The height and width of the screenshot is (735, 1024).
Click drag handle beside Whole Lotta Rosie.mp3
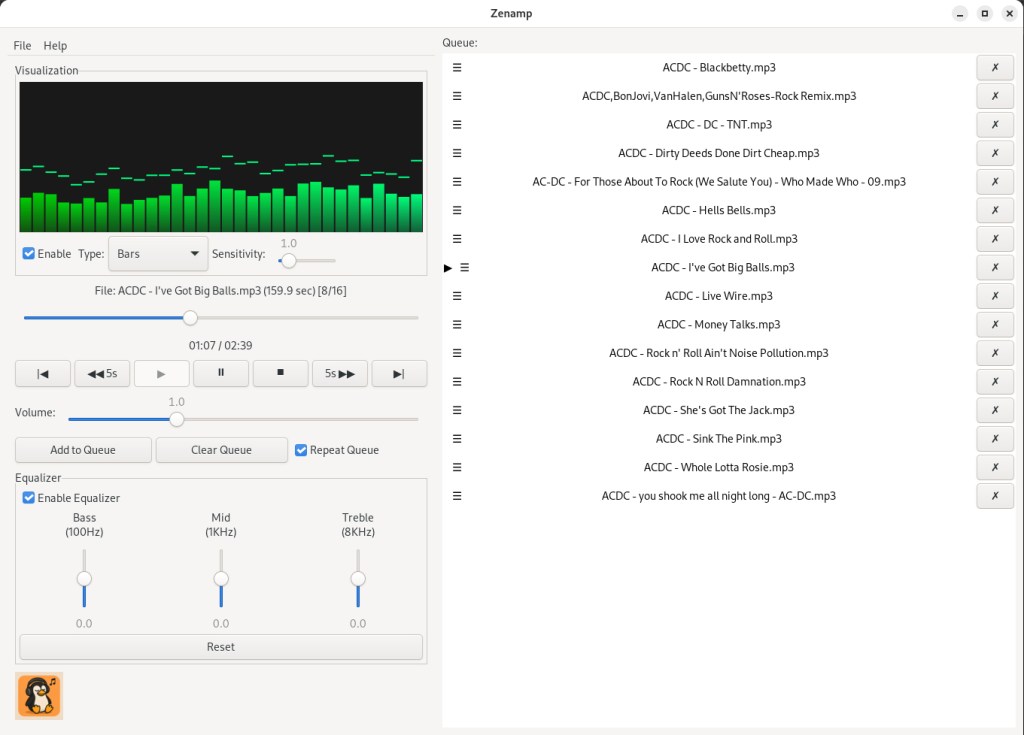457,467
